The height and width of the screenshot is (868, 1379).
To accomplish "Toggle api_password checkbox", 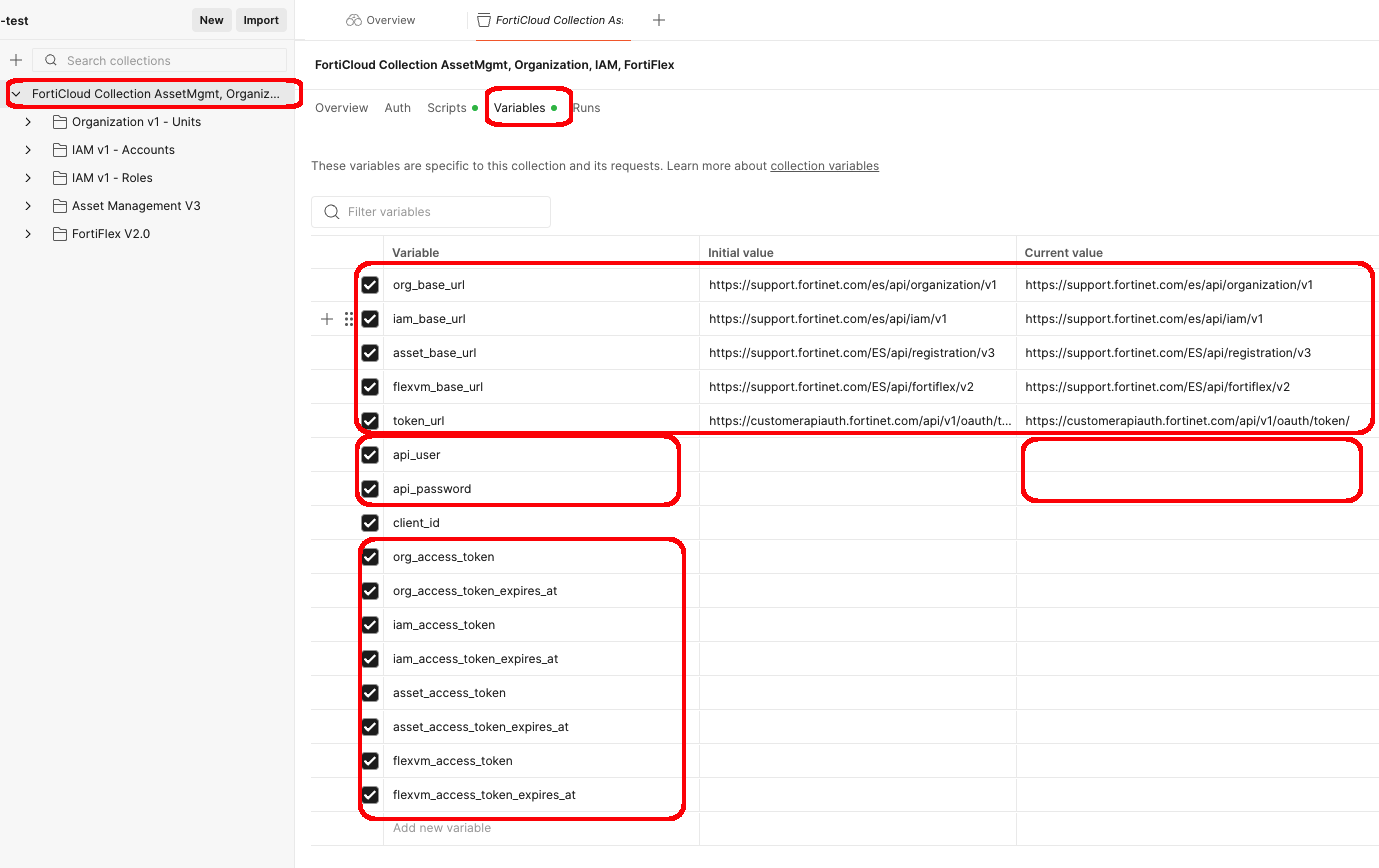I will tap(370, 489).
